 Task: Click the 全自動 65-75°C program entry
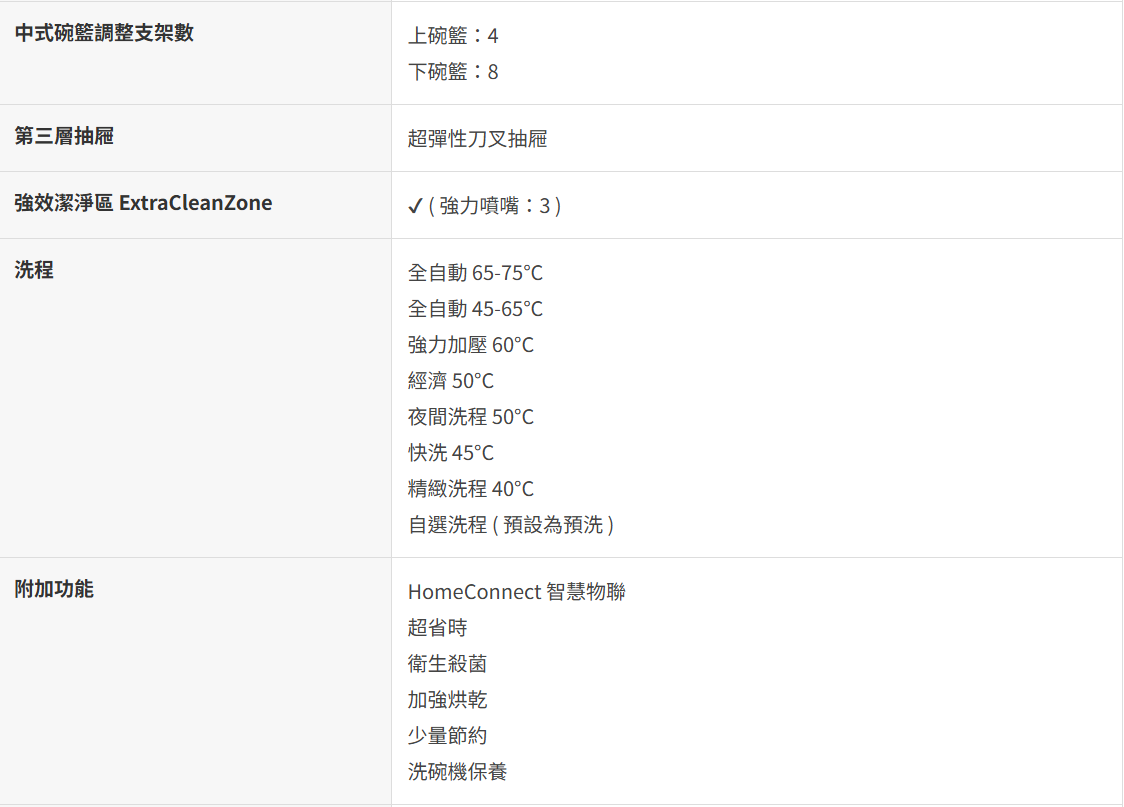click(x=475, y=273)
